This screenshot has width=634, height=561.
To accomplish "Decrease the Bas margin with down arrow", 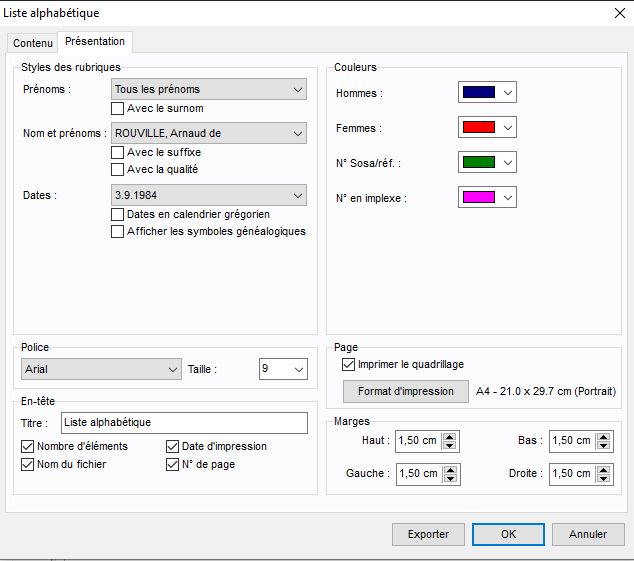I will [x=604, y=446].
